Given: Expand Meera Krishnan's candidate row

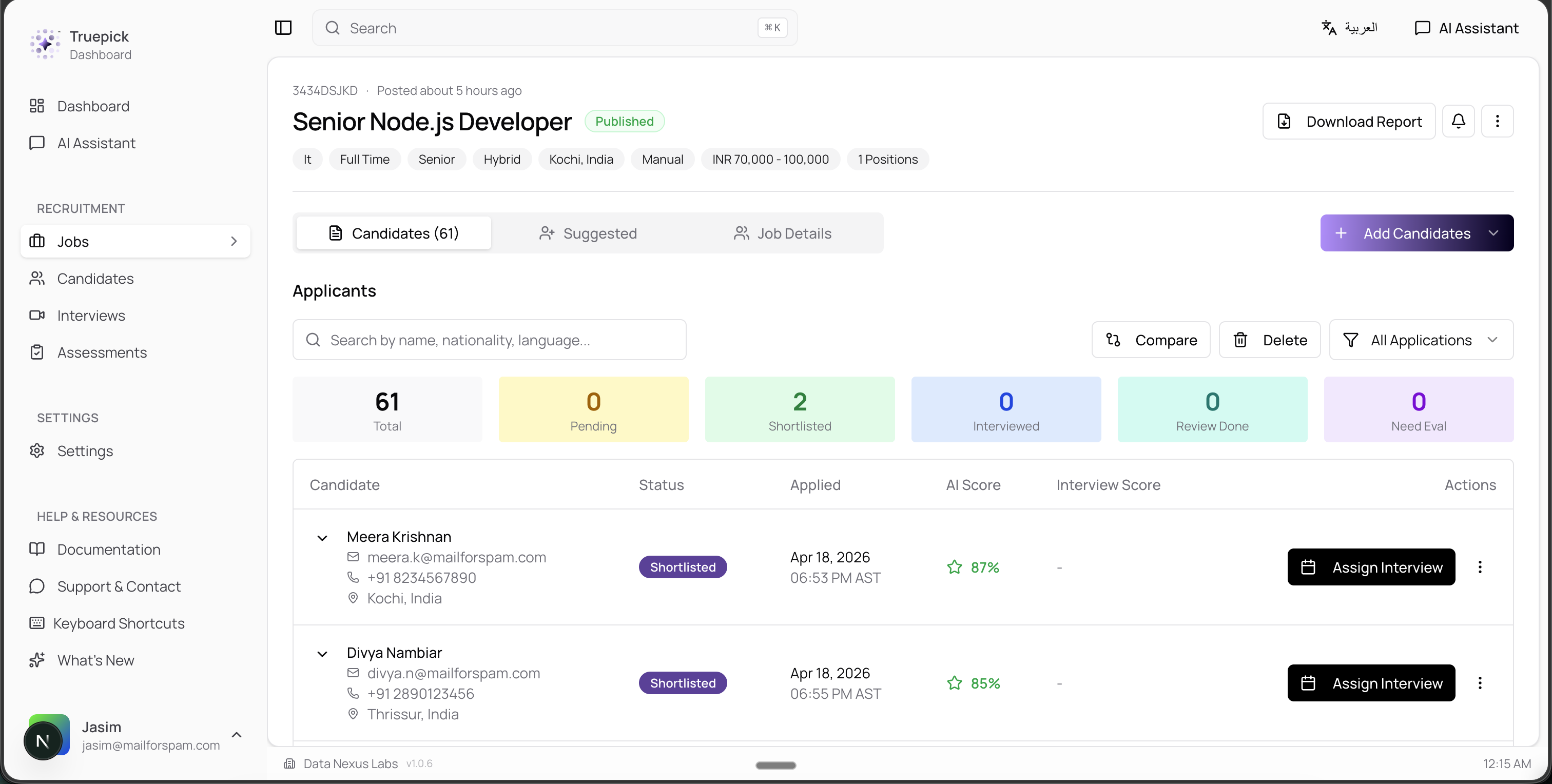Looking at the screenshot, I should coord(322,538).
